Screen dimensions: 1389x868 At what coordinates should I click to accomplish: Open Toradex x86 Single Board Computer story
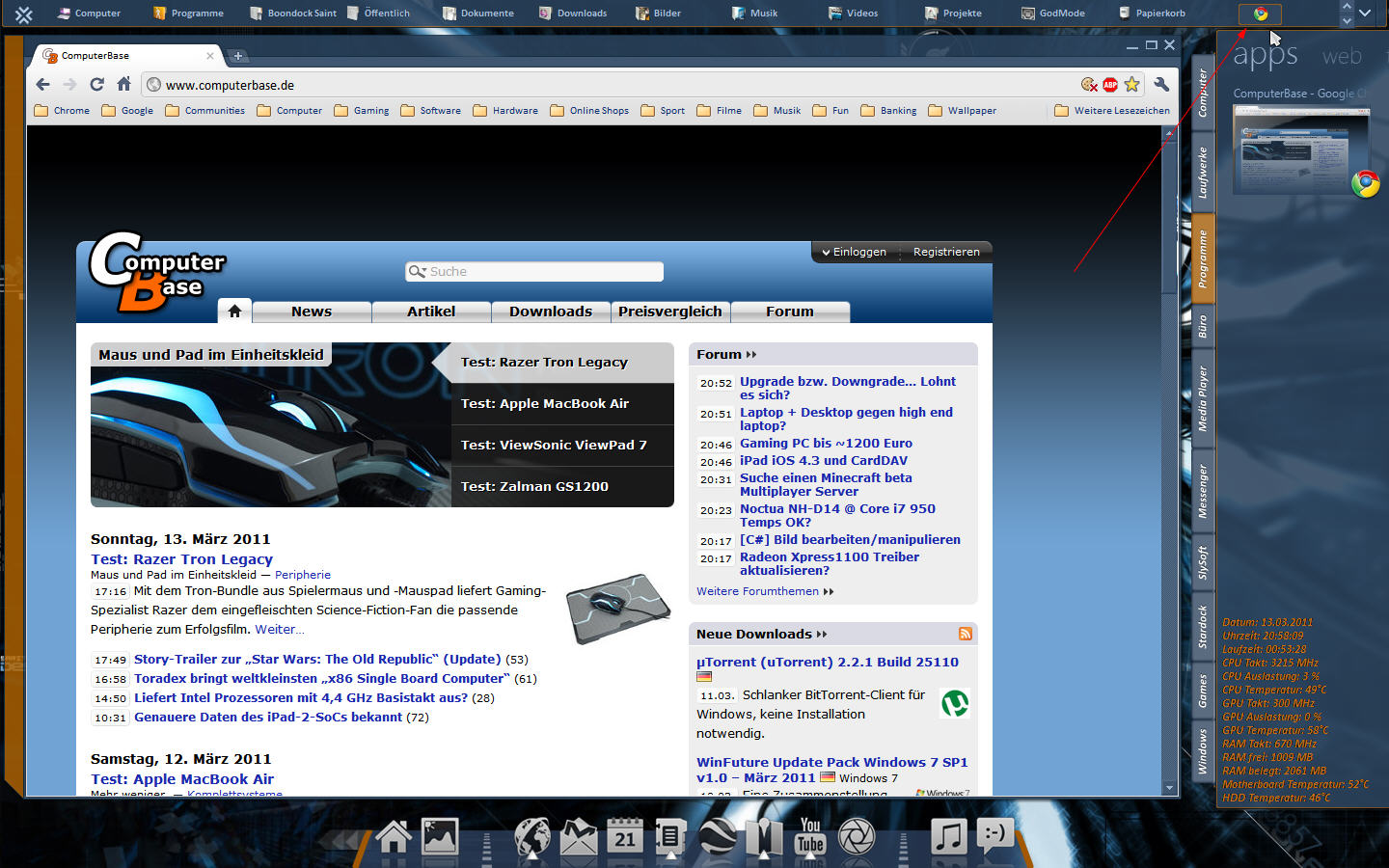tap(322, 679)
